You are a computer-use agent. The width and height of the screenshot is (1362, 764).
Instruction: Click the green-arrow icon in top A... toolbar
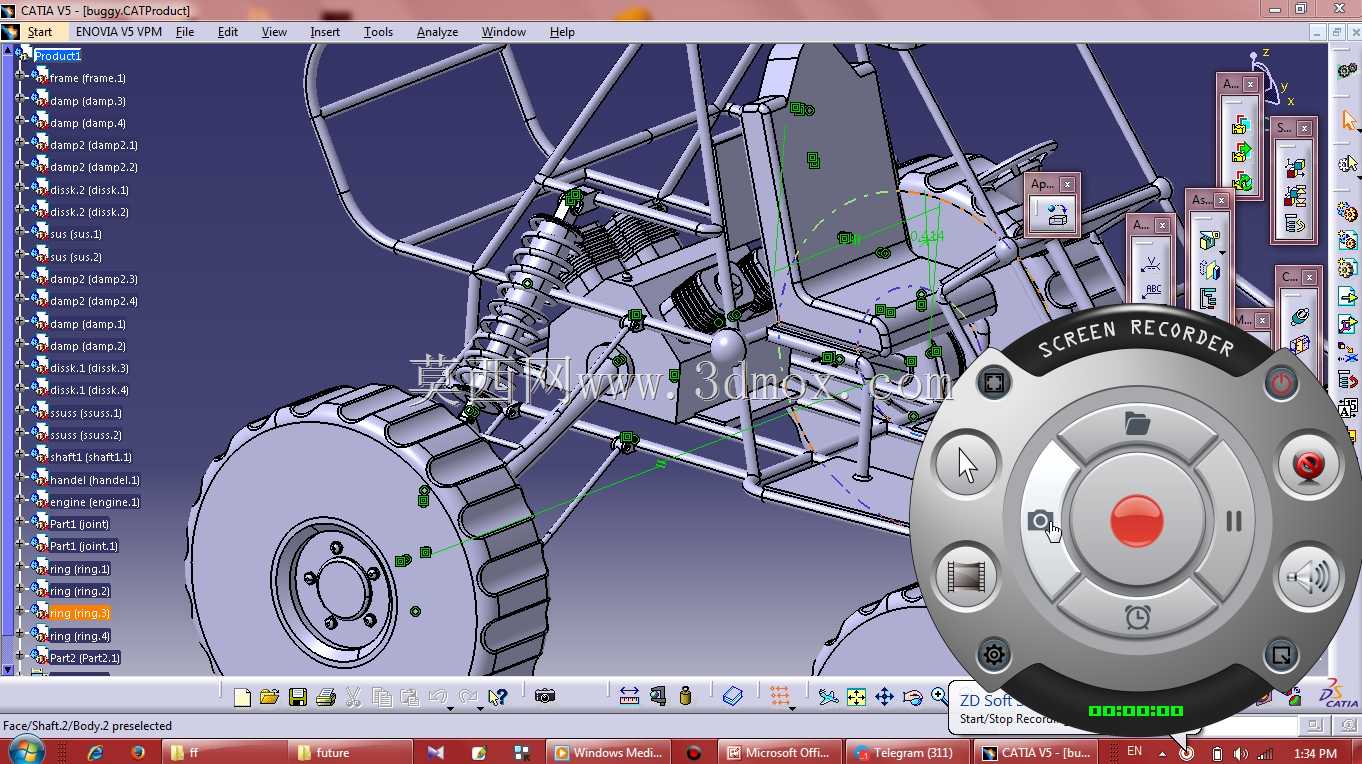1242,153
